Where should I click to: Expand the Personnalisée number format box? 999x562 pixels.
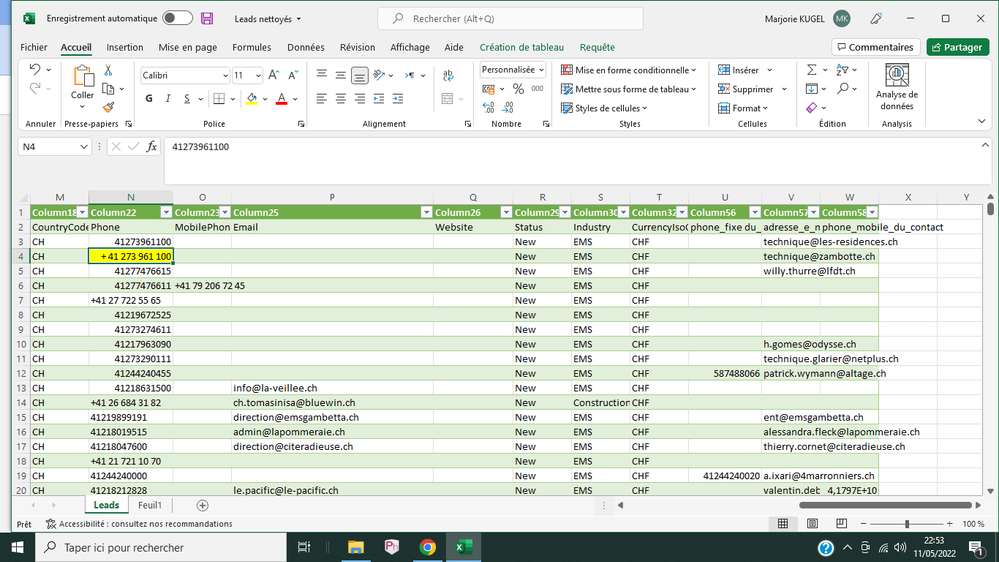540,70
